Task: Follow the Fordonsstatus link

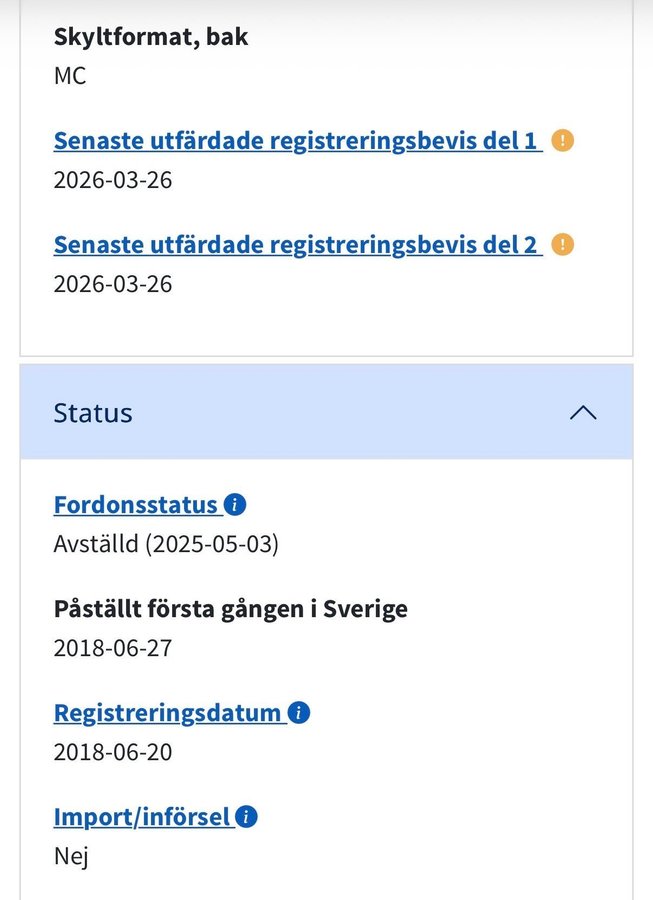Action: (137, 504)
